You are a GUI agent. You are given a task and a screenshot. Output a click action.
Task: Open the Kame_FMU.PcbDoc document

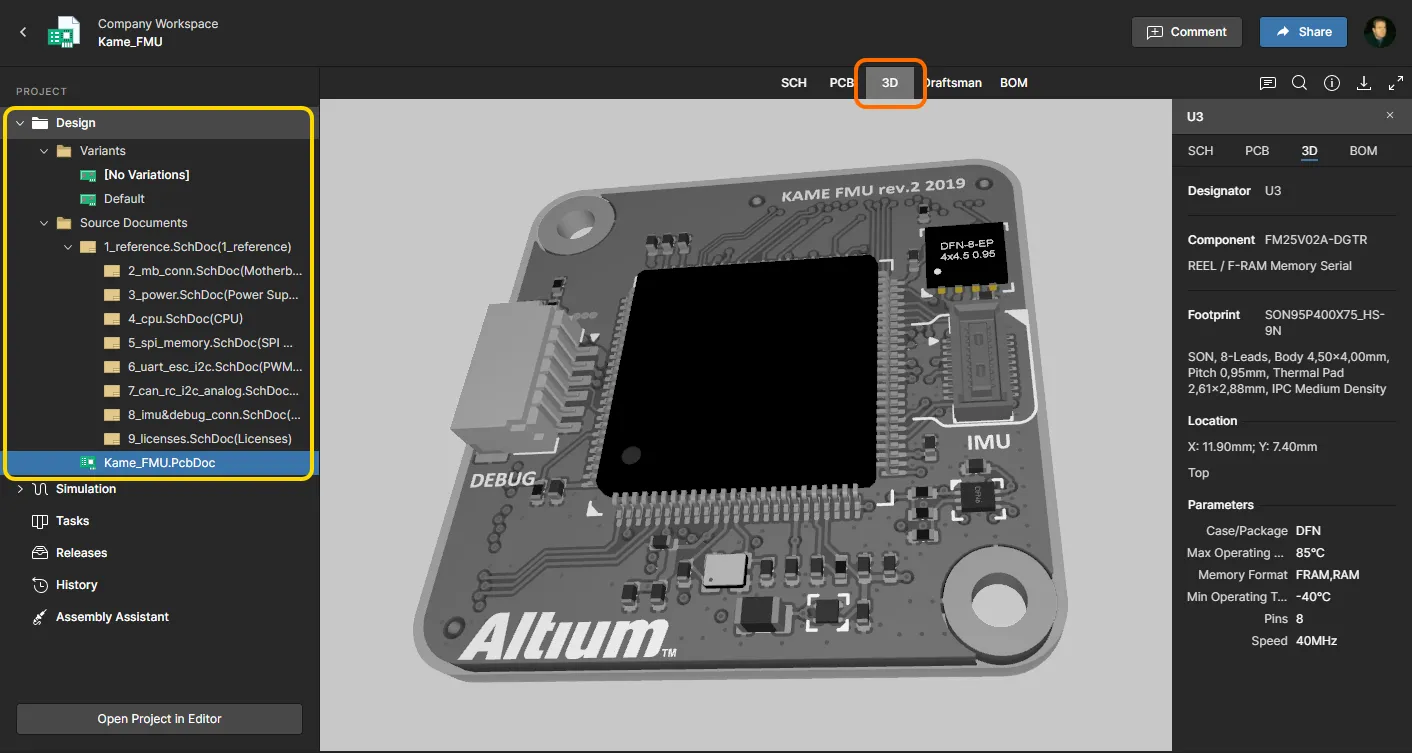click(160, 463)
